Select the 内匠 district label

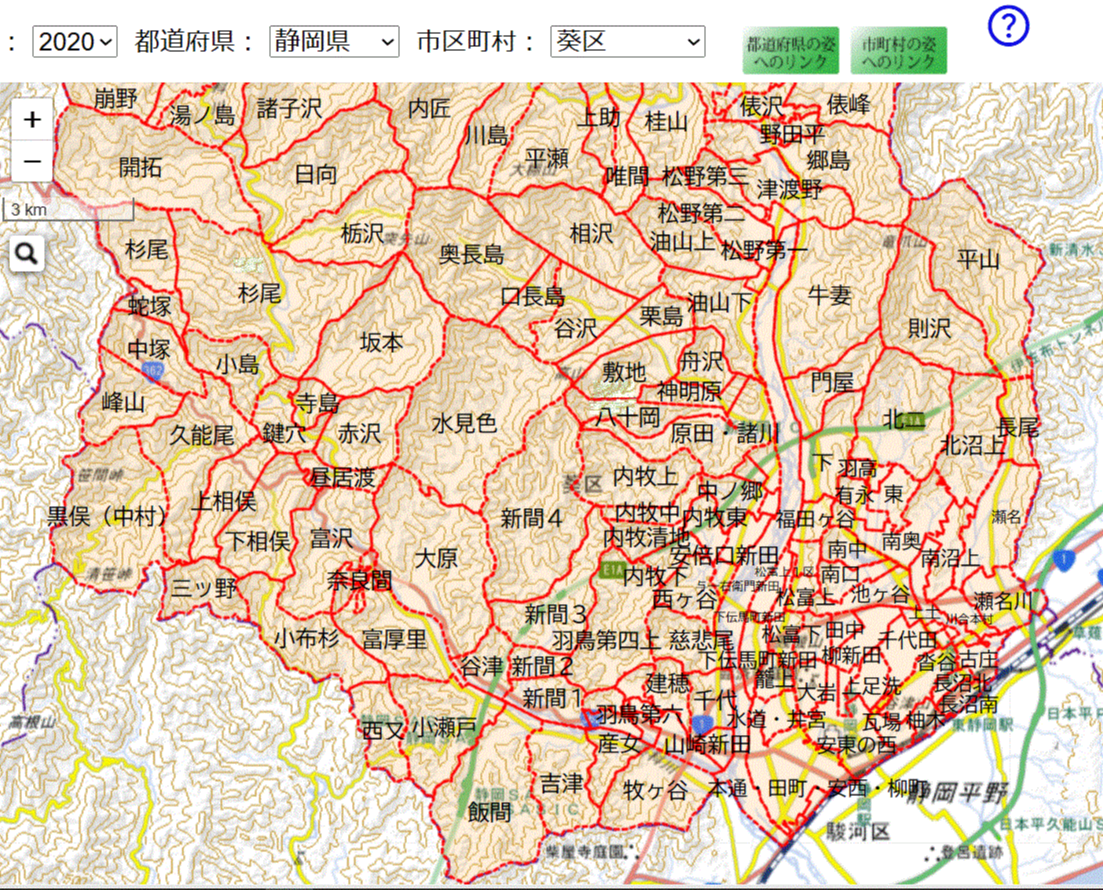point(429,108)
